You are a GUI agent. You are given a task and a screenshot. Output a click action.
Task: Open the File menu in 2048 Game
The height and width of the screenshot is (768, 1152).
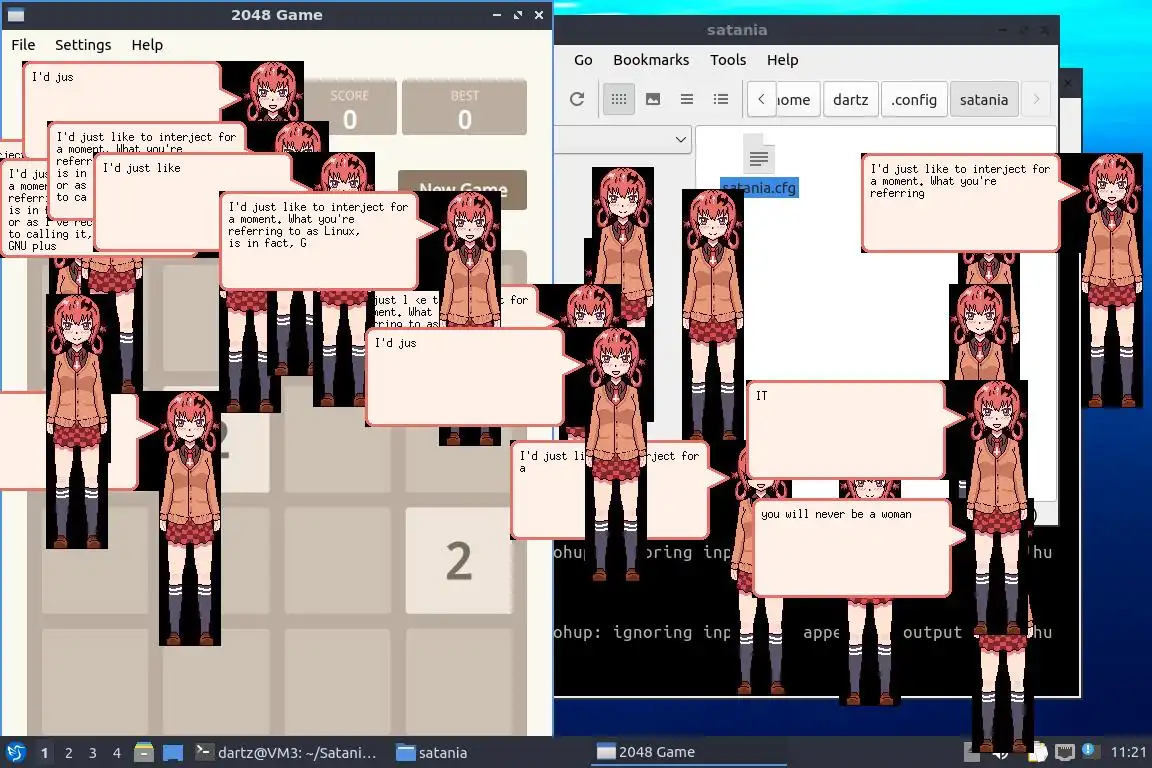(24, 45)
